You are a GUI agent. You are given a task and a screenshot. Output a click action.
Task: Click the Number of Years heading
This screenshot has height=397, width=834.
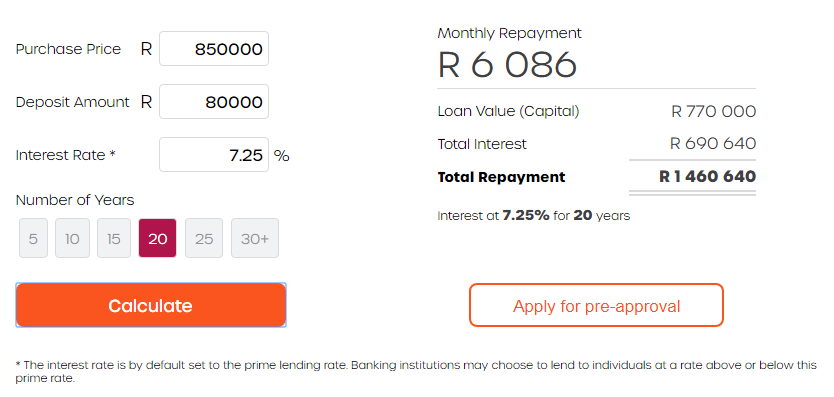coord(75,200)
